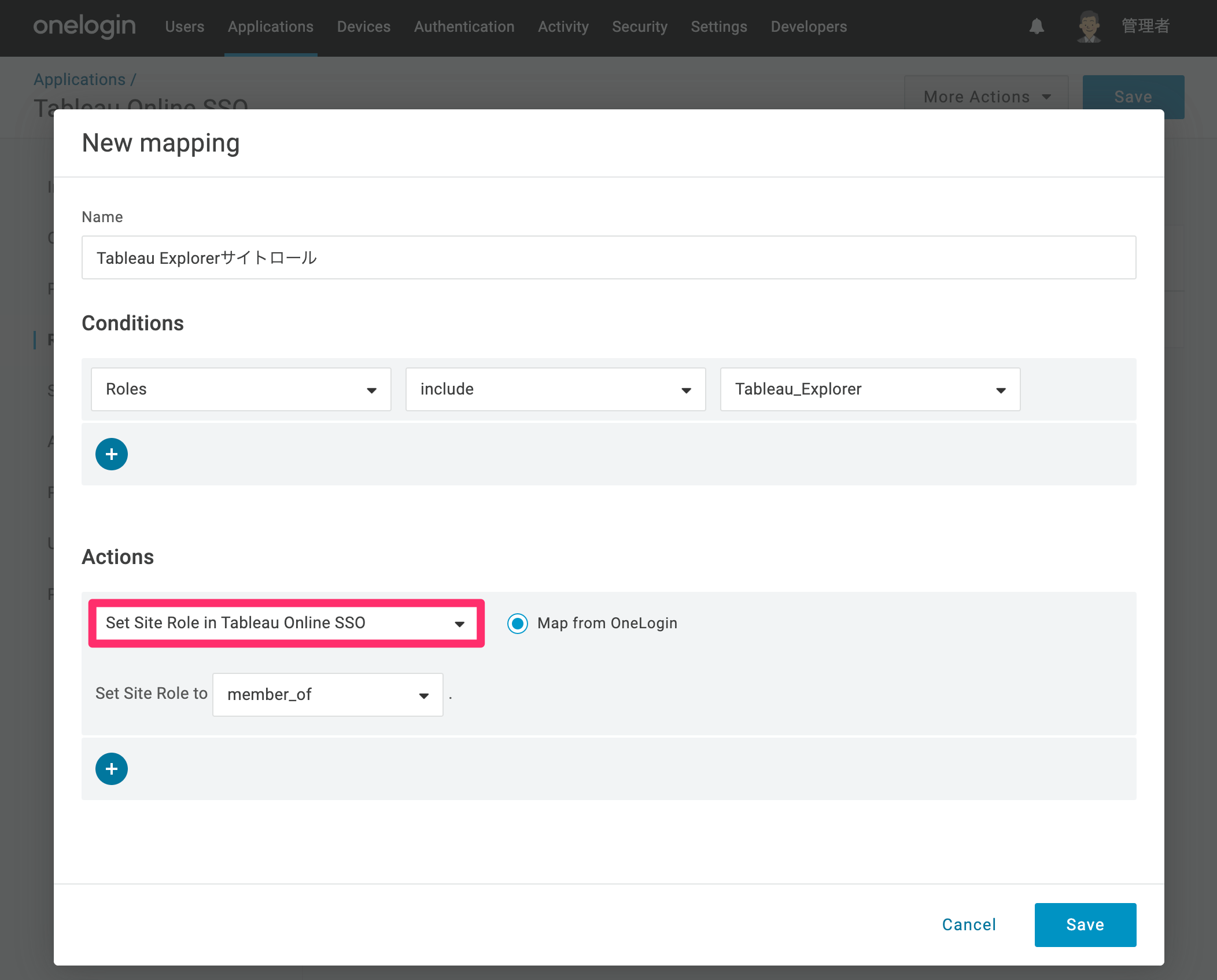Cancel the new mapping dialog
The width and height of the screenshot is (1217, 980).
tap(969, 924)
